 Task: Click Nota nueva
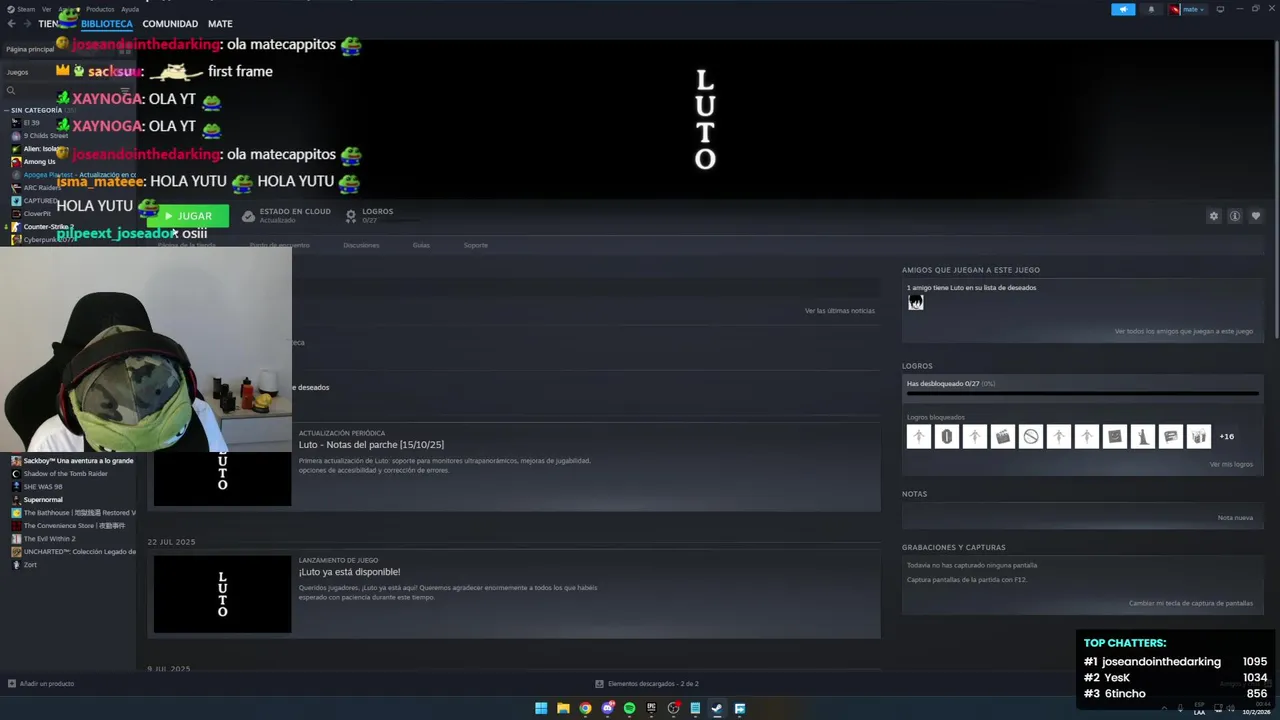coord(1235,518)
